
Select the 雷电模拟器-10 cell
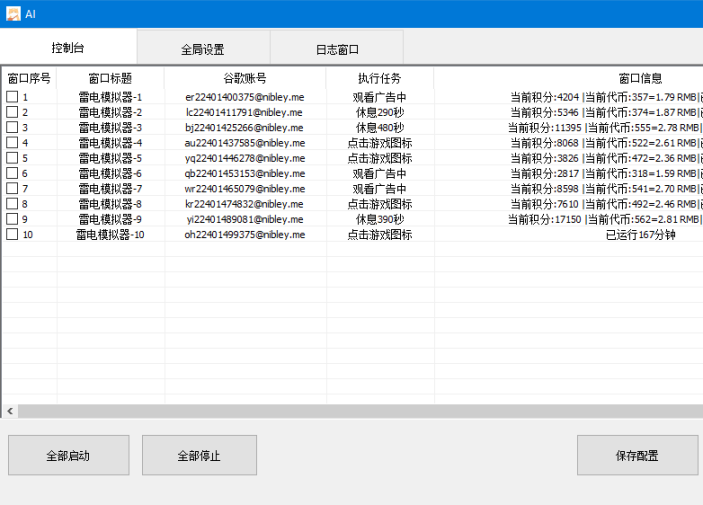pyautogui.click(x=110, y=234)
